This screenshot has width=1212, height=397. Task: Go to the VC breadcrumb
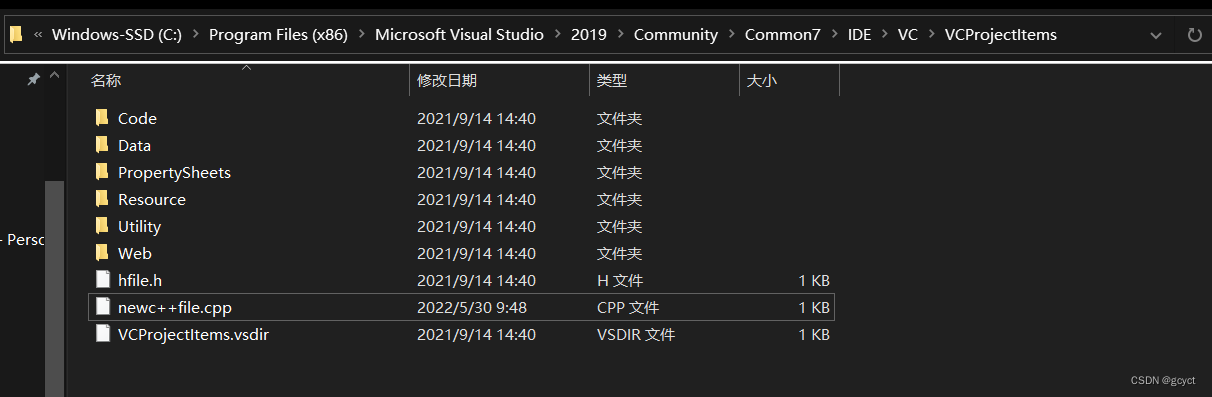pos(907,35)
